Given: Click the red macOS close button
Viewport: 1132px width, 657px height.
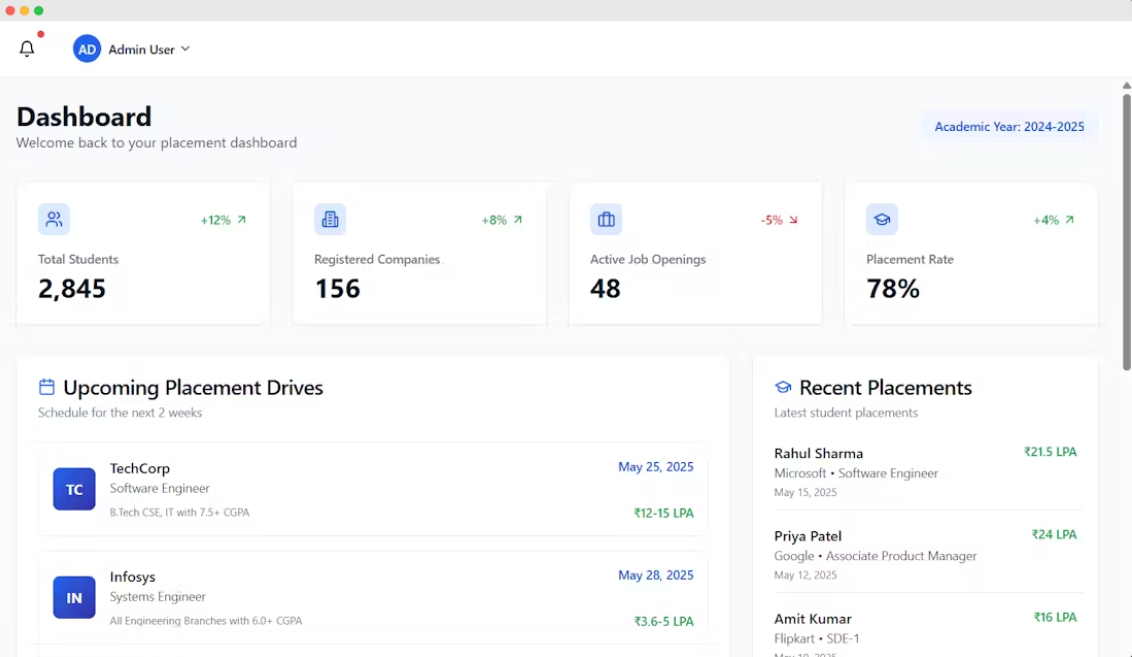Looking at the screenshot, I should pos(10,10).
